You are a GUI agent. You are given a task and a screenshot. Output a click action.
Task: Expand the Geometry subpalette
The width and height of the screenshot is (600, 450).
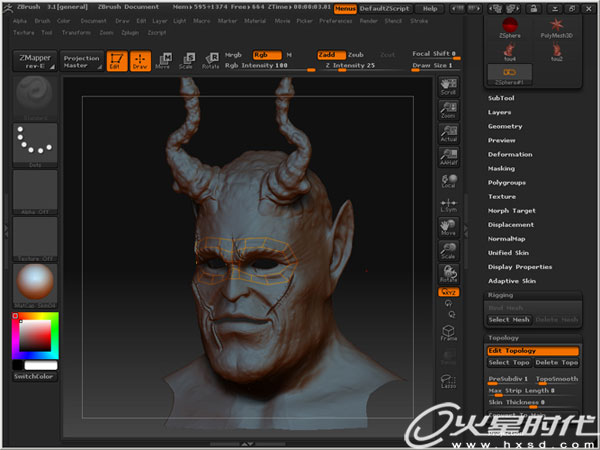pos(505,126)
